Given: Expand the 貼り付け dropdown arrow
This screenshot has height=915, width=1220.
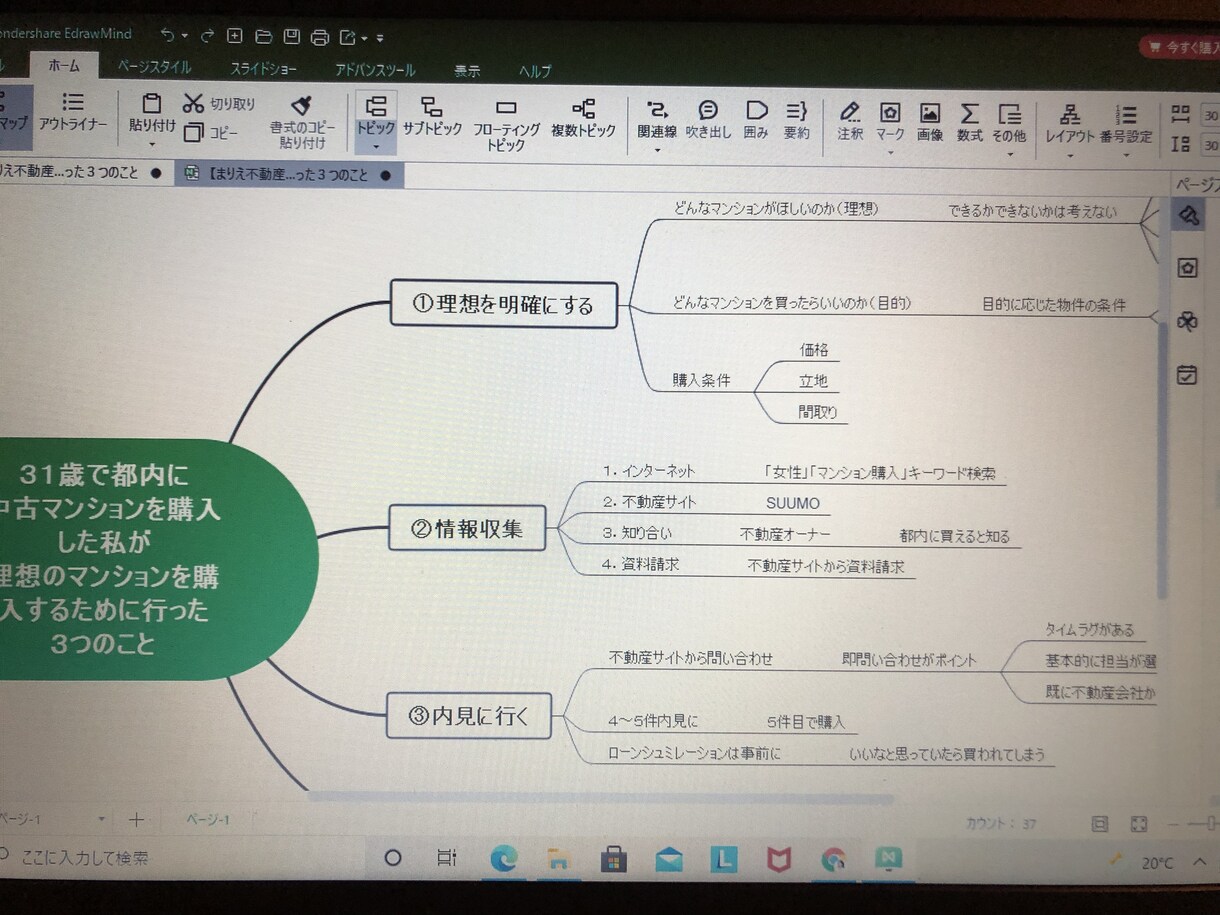Looking at the screenshot, I should click(x=152, y=144).
